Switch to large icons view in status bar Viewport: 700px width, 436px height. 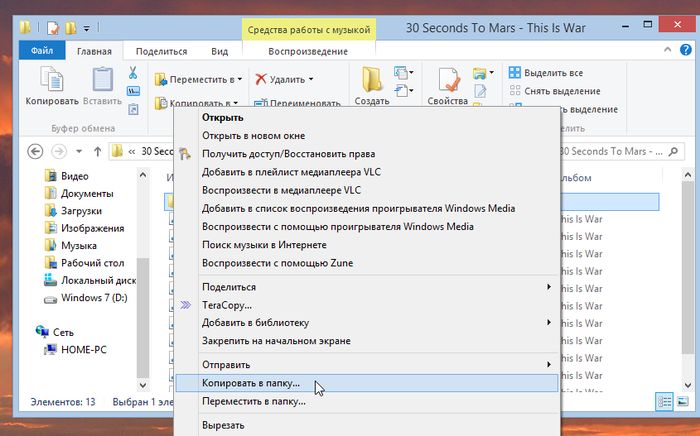pos(683,402)
